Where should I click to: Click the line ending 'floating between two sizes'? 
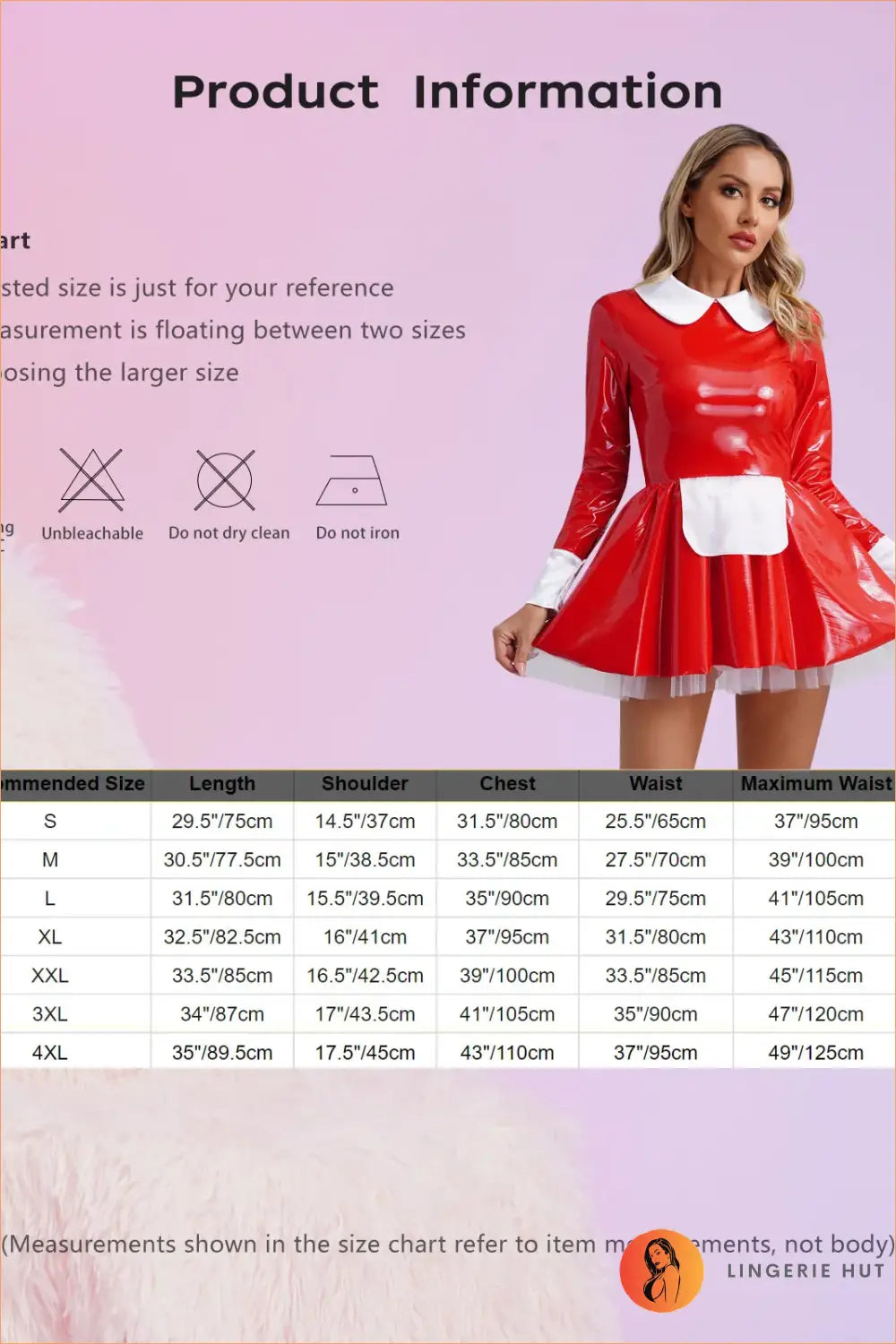(233, 330)
